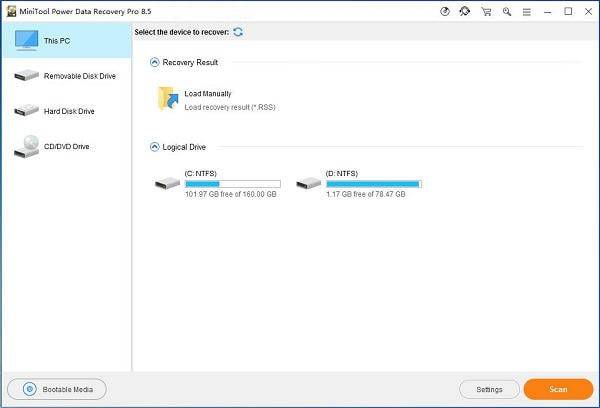600x408 pixels.
Task: Select the C: NTFS drive icon
Action: pos(168,183)
